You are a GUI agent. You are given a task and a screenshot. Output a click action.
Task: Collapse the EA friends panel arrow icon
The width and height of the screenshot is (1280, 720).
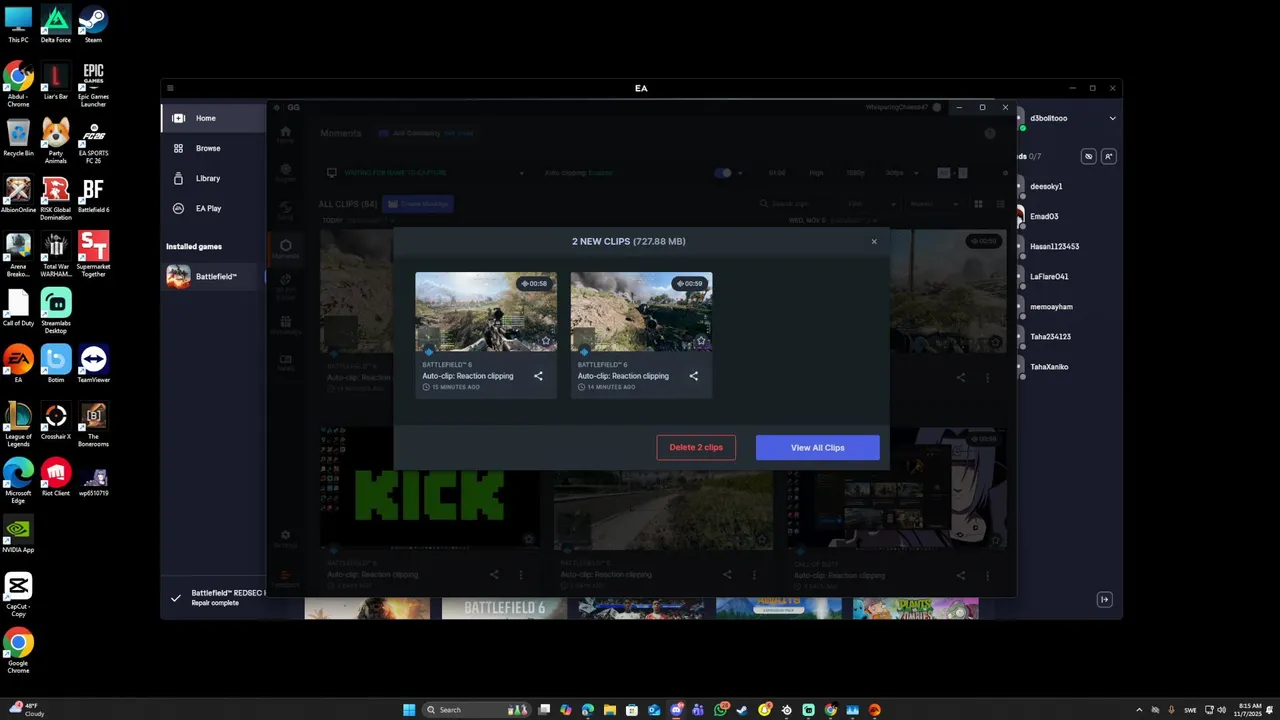1104,599
